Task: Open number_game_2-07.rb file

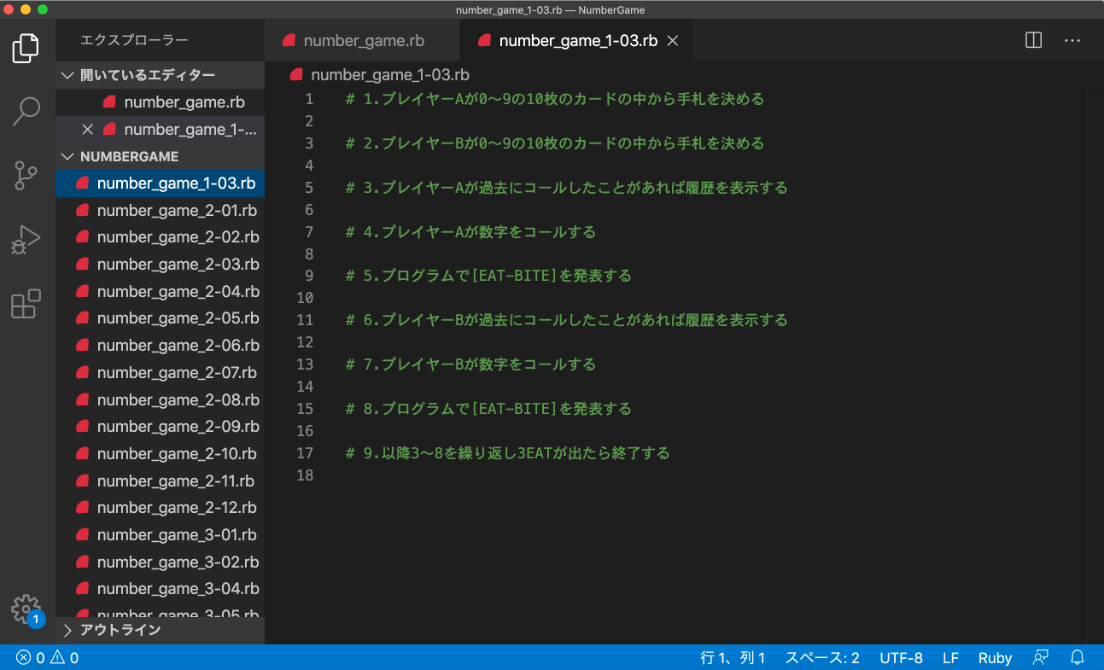Action: tap(160, 372)
